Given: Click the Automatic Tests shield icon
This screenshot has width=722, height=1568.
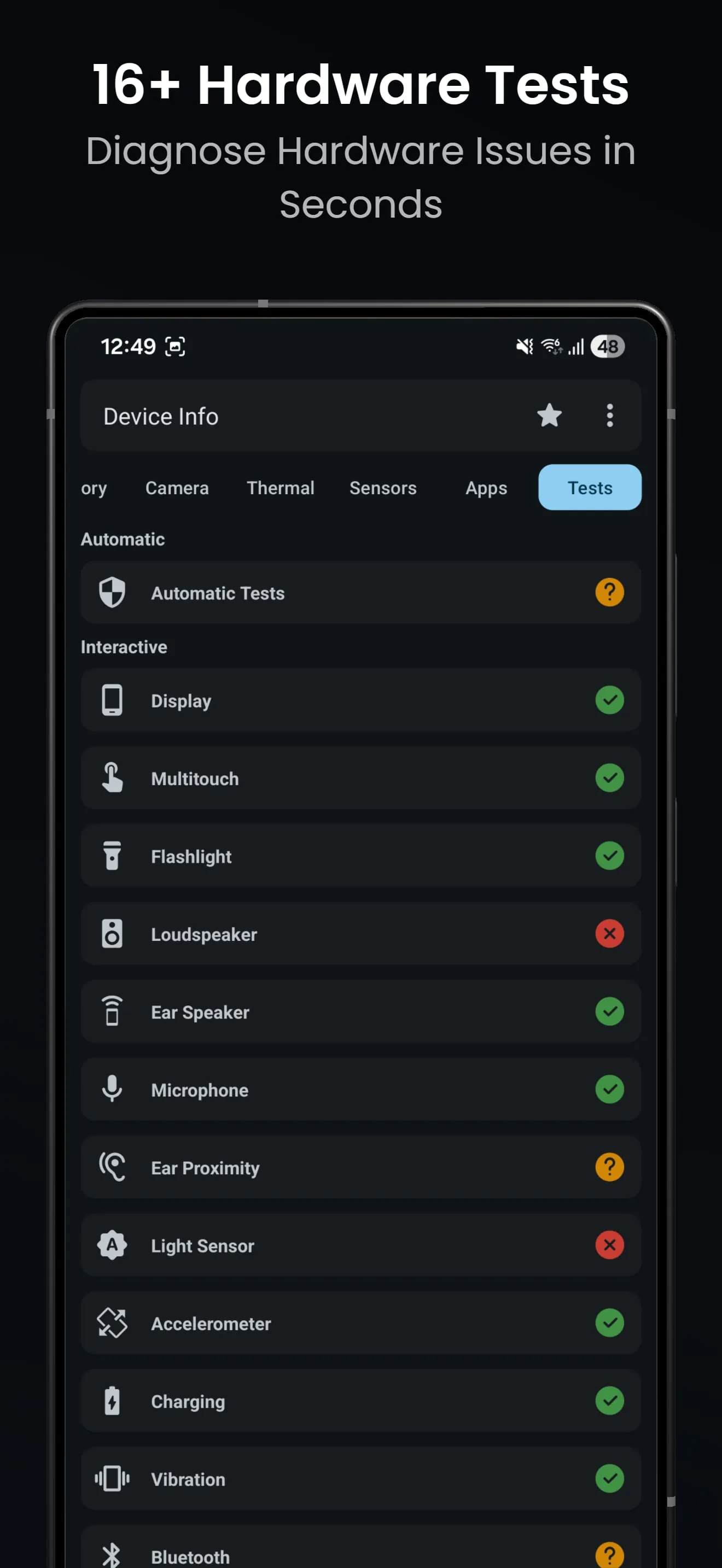Looking at the screenshot, I should (113, 592).
